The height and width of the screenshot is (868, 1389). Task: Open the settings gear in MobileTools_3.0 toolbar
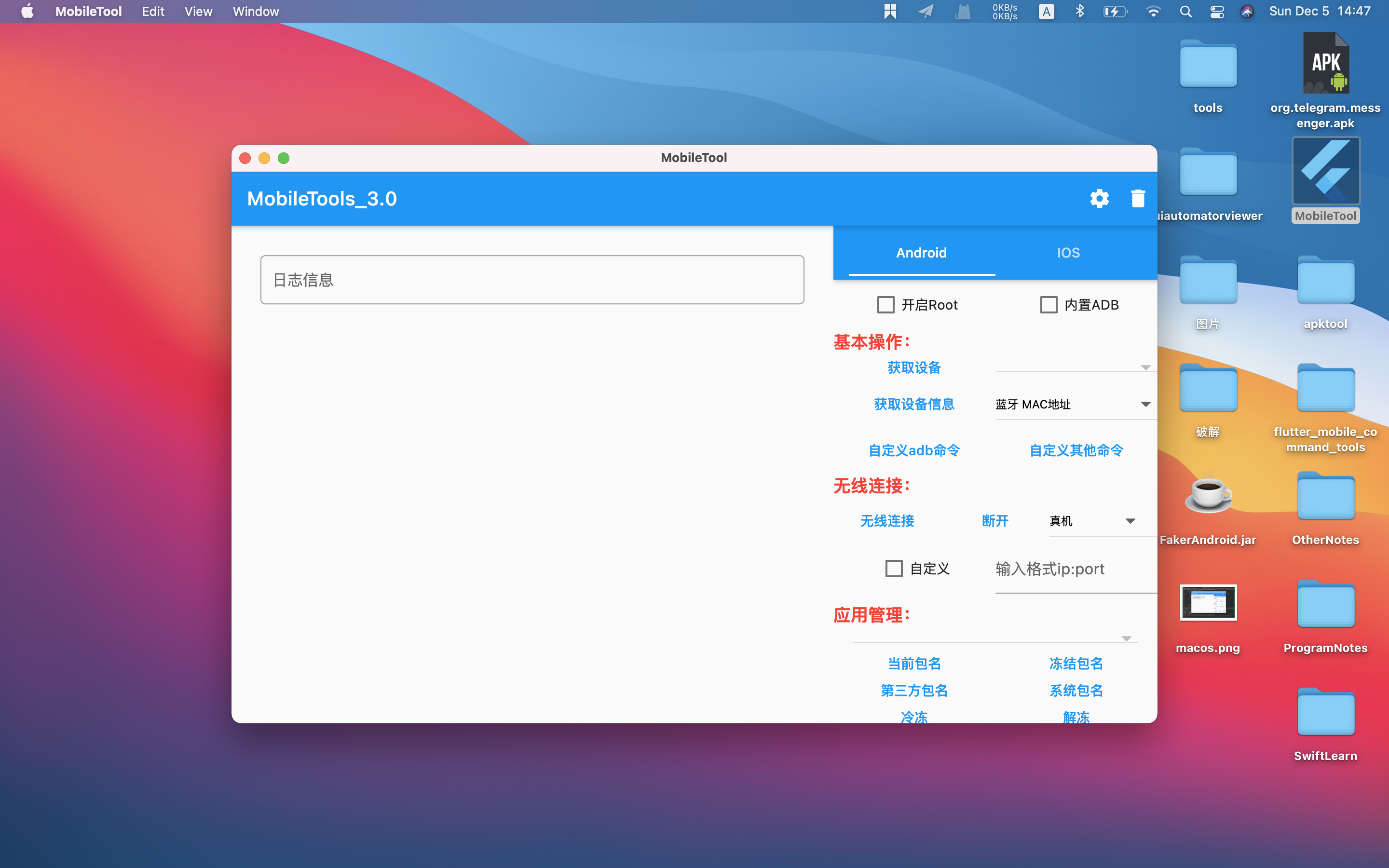coord(1099,198)
